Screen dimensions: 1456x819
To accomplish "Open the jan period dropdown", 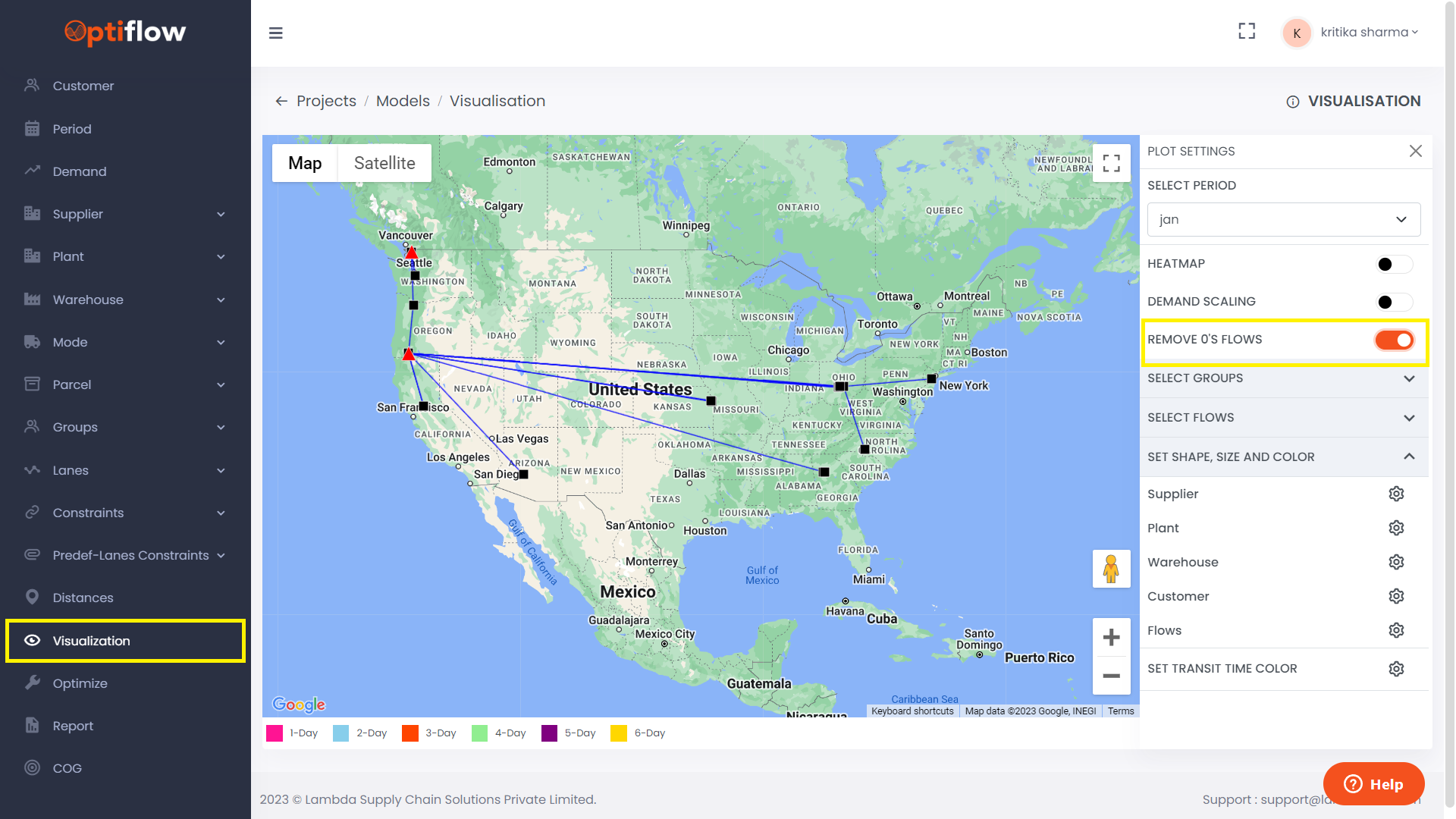I will coord(1283,220).
